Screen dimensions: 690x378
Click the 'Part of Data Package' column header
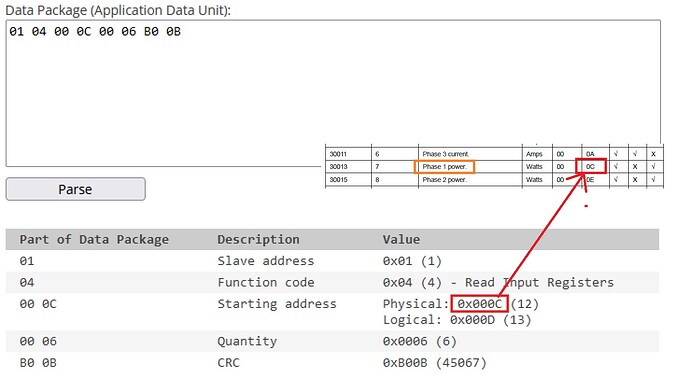tap(94, 239)
